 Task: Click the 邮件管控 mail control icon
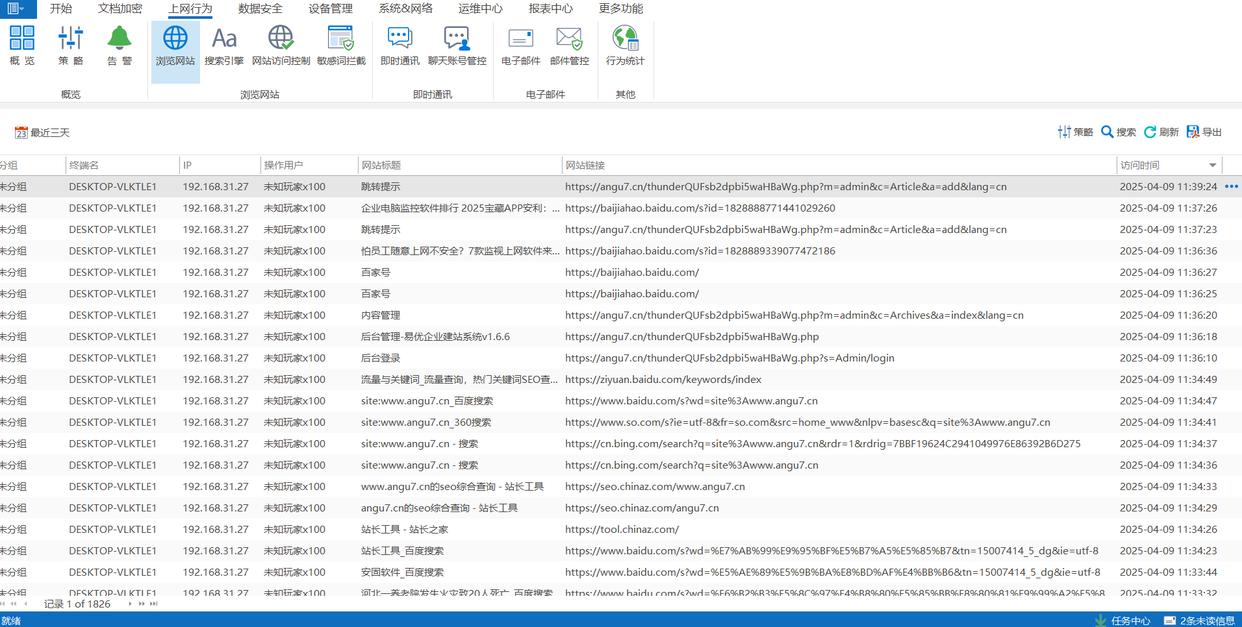(x=569, y=46)
